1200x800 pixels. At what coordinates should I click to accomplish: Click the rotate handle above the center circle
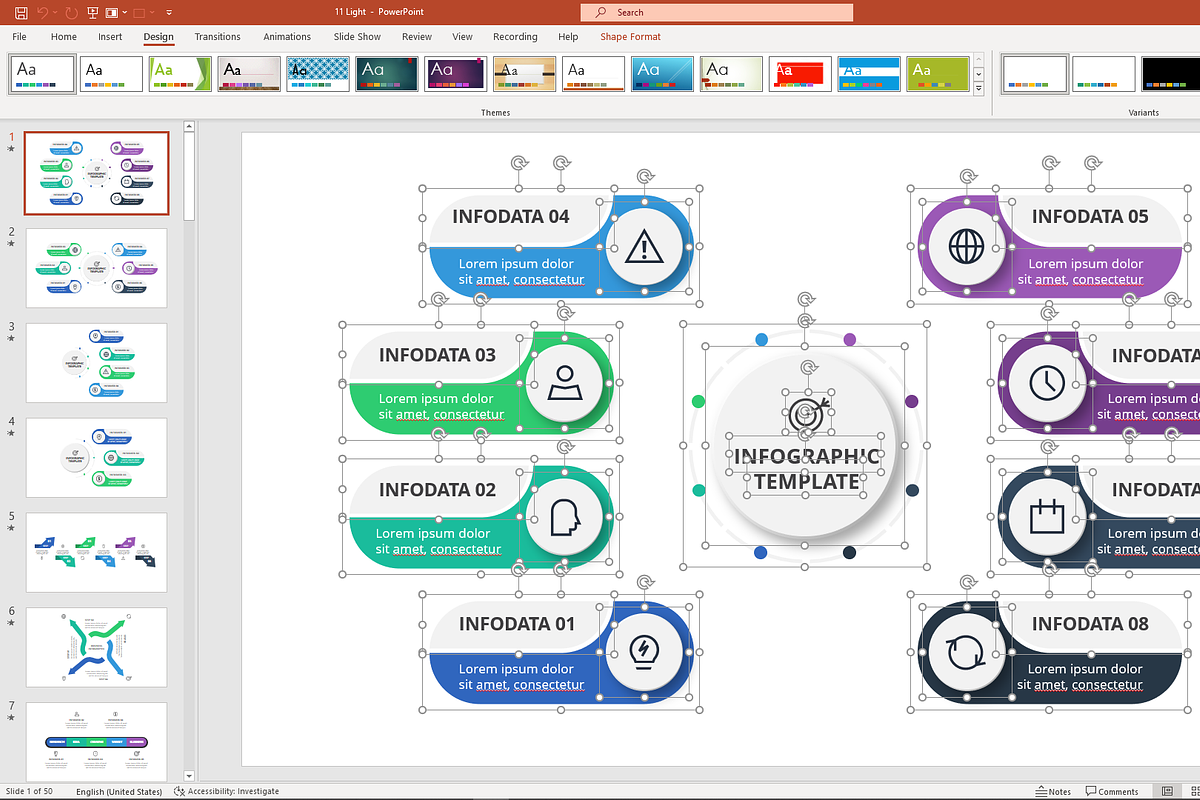click(806, 300)
